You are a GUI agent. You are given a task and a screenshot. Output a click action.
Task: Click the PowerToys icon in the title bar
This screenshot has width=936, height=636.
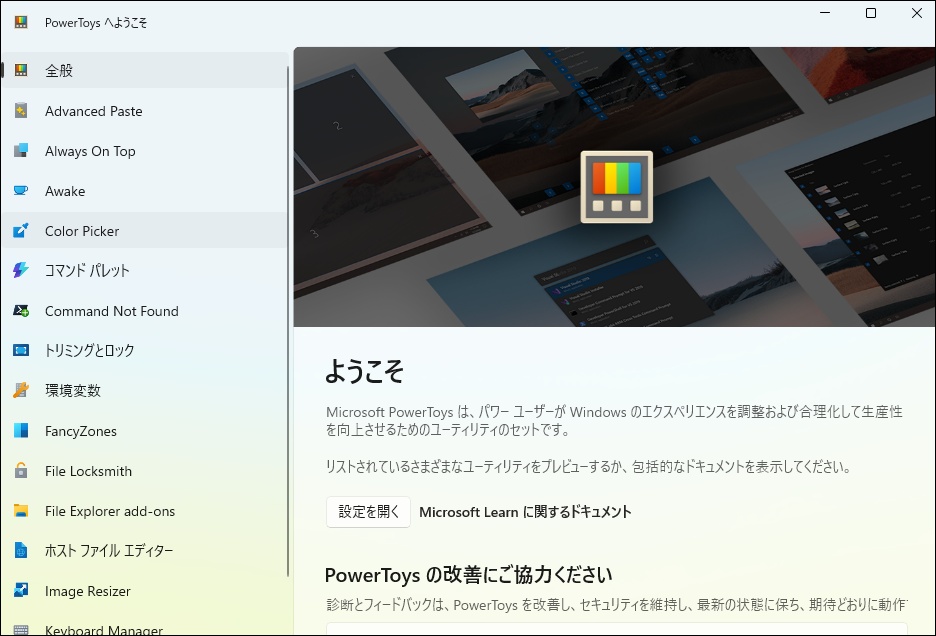[18, 20]
